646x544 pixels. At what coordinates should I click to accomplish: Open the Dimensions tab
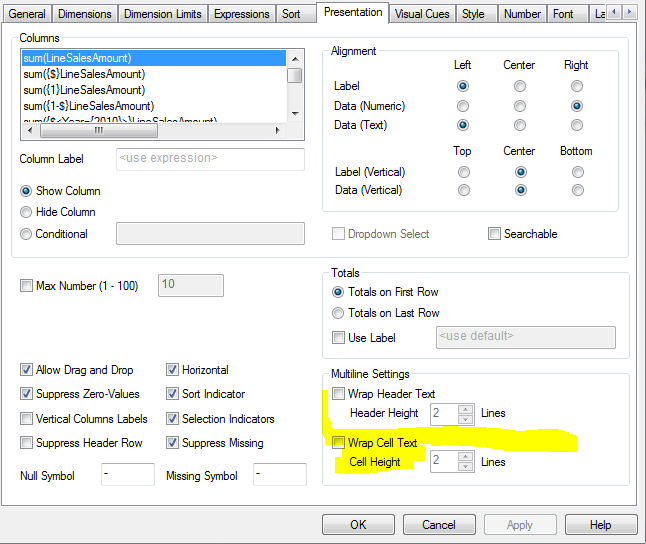click(x=84, y=14)
